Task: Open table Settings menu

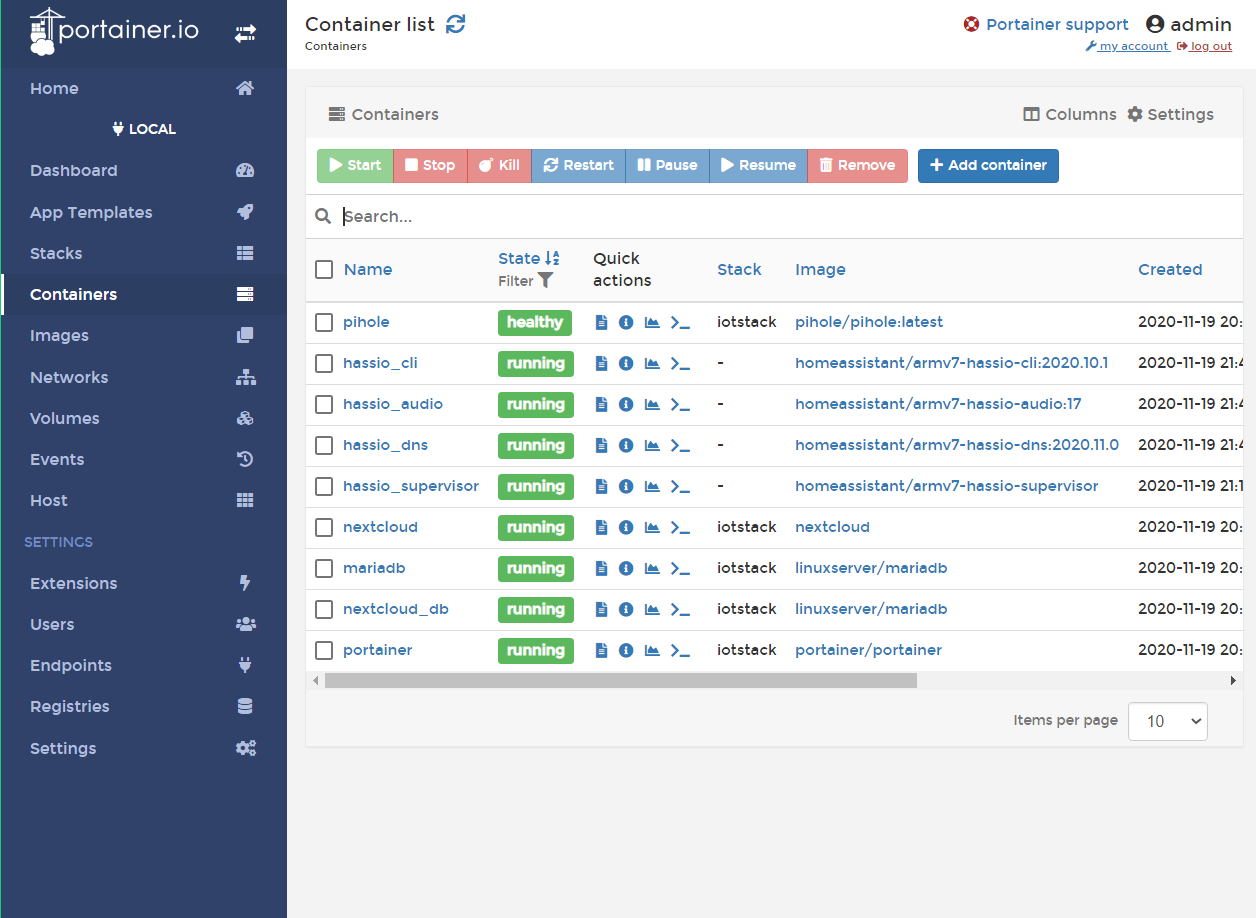Action: click(x=1170, y=114)
